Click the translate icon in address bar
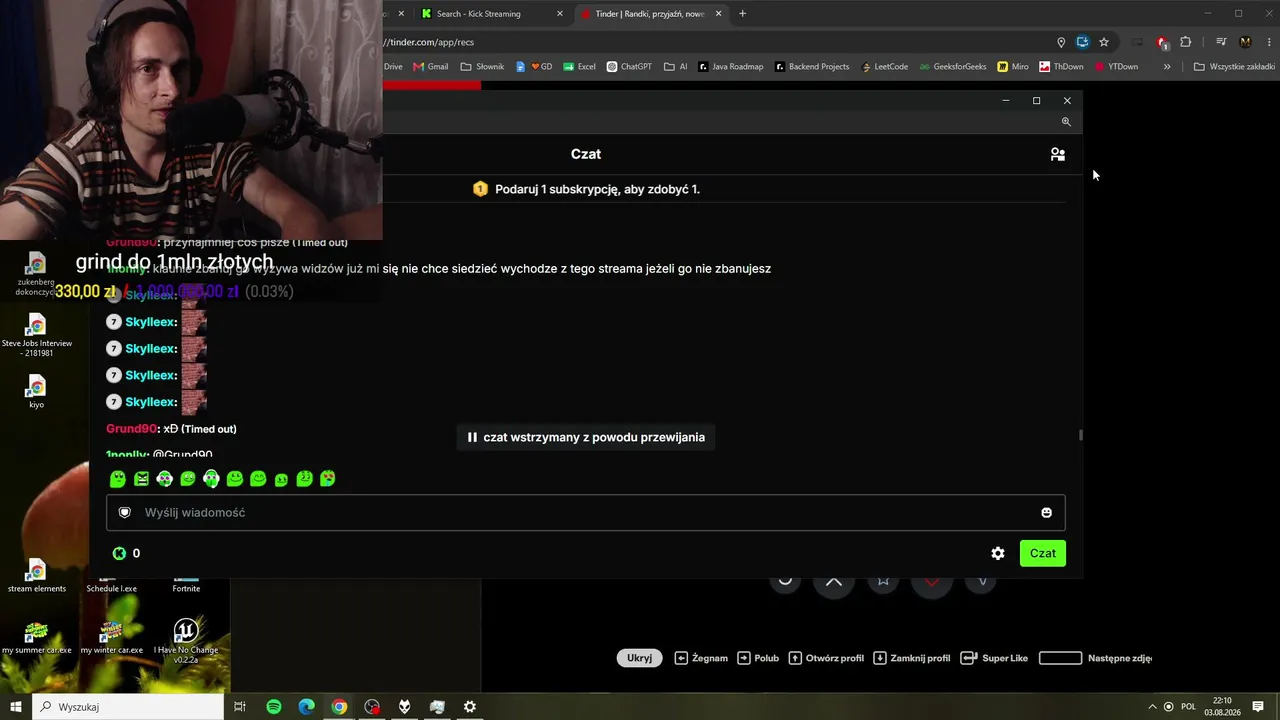Image resolution: width=1280 pixels, height=720 pixels. click(1082, 42)
